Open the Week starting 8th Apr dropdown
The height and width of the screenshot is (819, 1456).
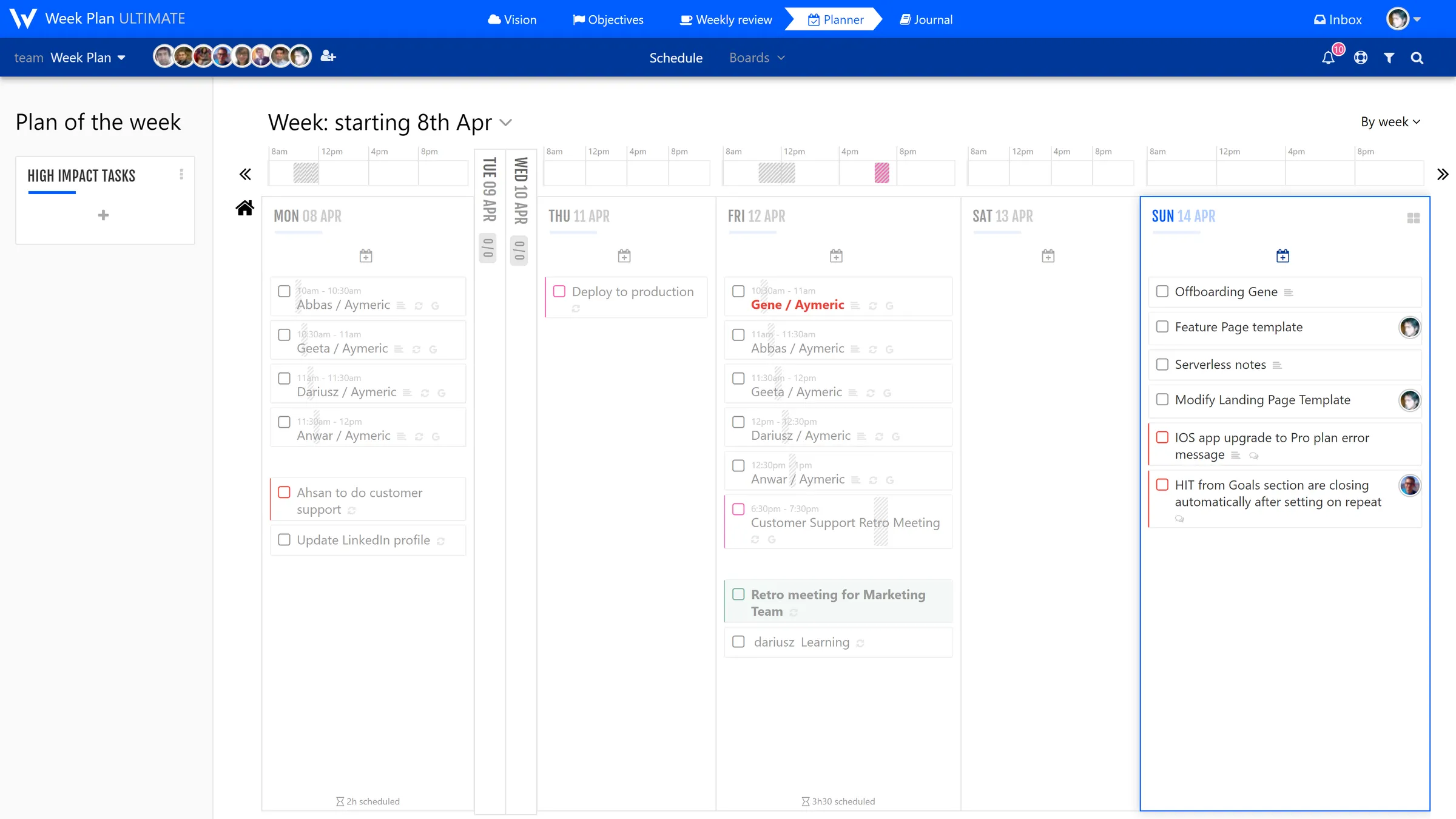click(506, 123)
